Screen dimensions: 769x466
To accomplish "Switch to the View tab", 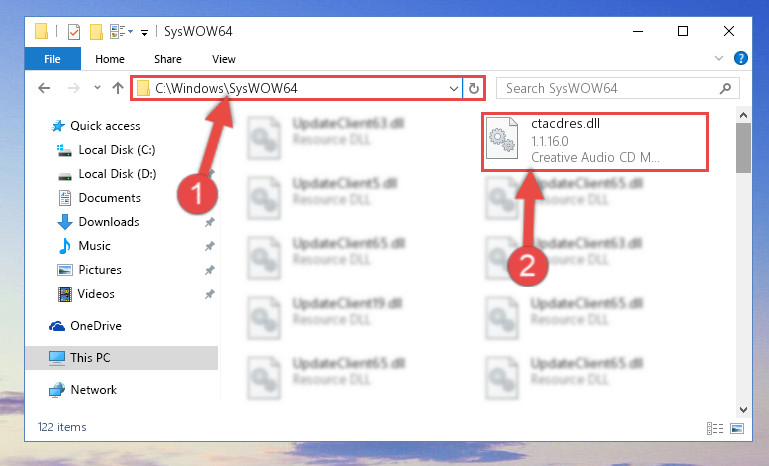I will (x=224, y=59).
